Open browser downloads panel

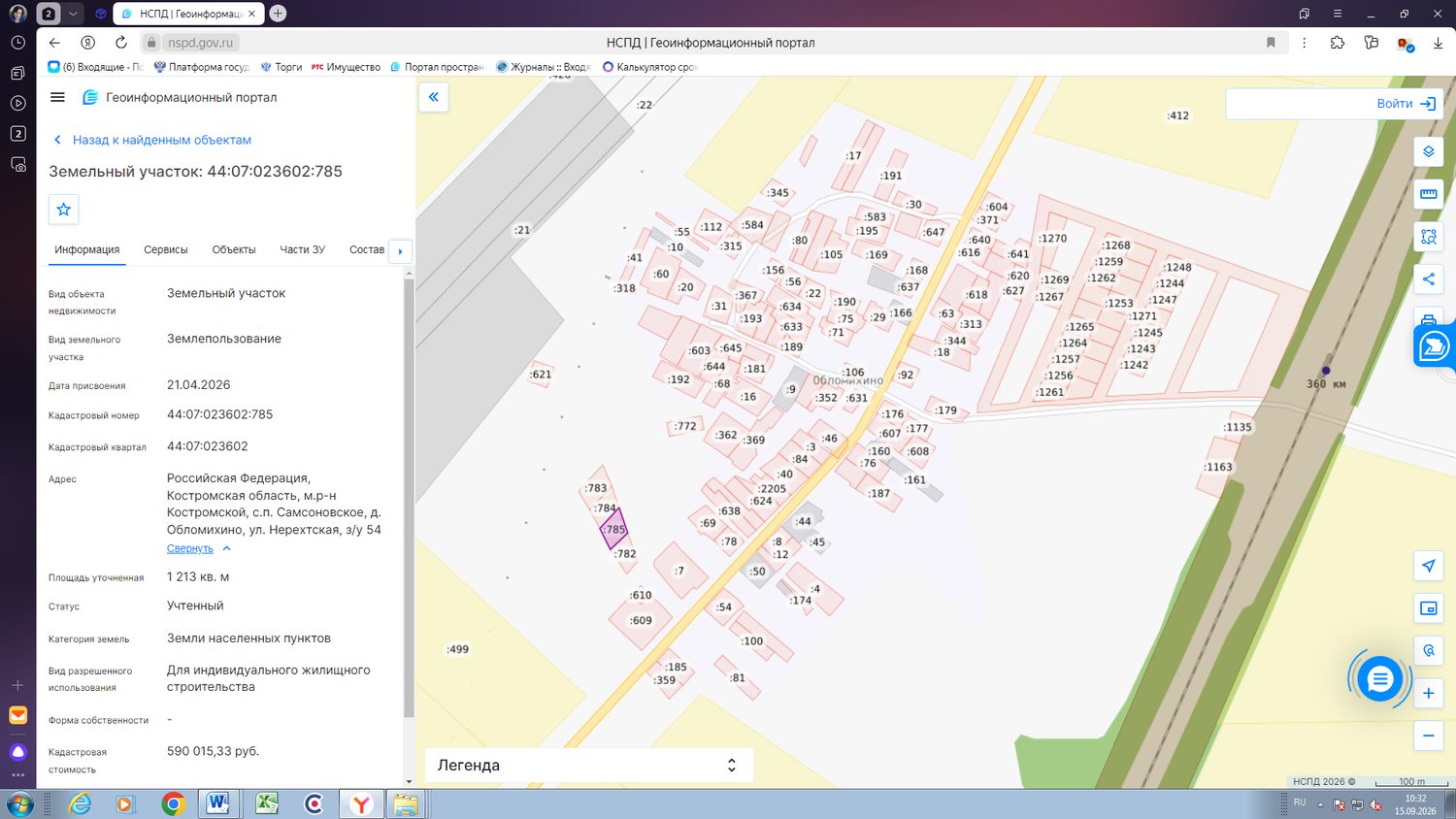[x=1438, y=43]
